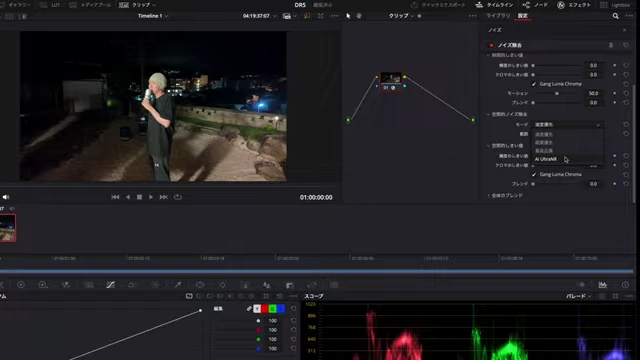The height and width of the screenshot is (360, 640).
Task: Select the arrow pointer tool in node editor
Action: pos(348,16)
